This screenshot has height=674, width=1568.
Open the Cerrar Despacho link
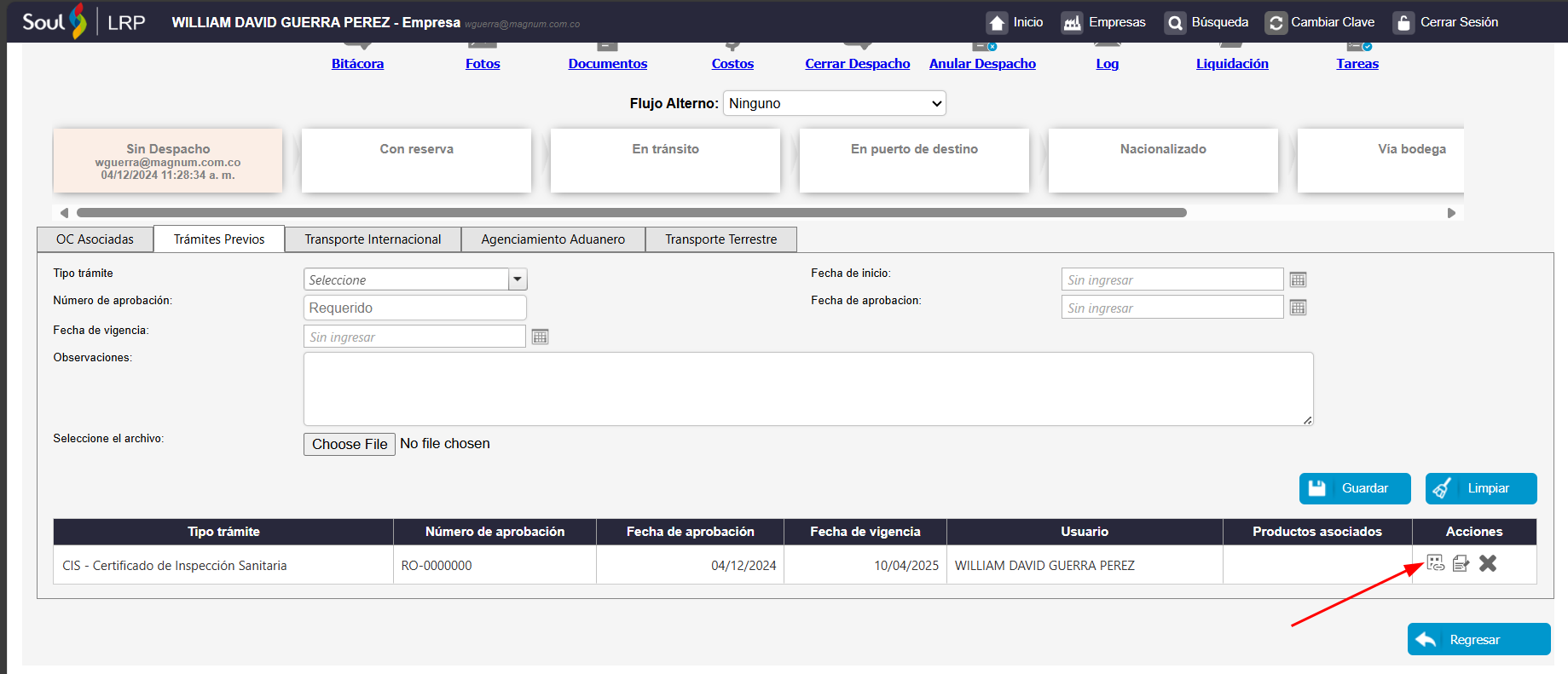[x=857, y=64]
